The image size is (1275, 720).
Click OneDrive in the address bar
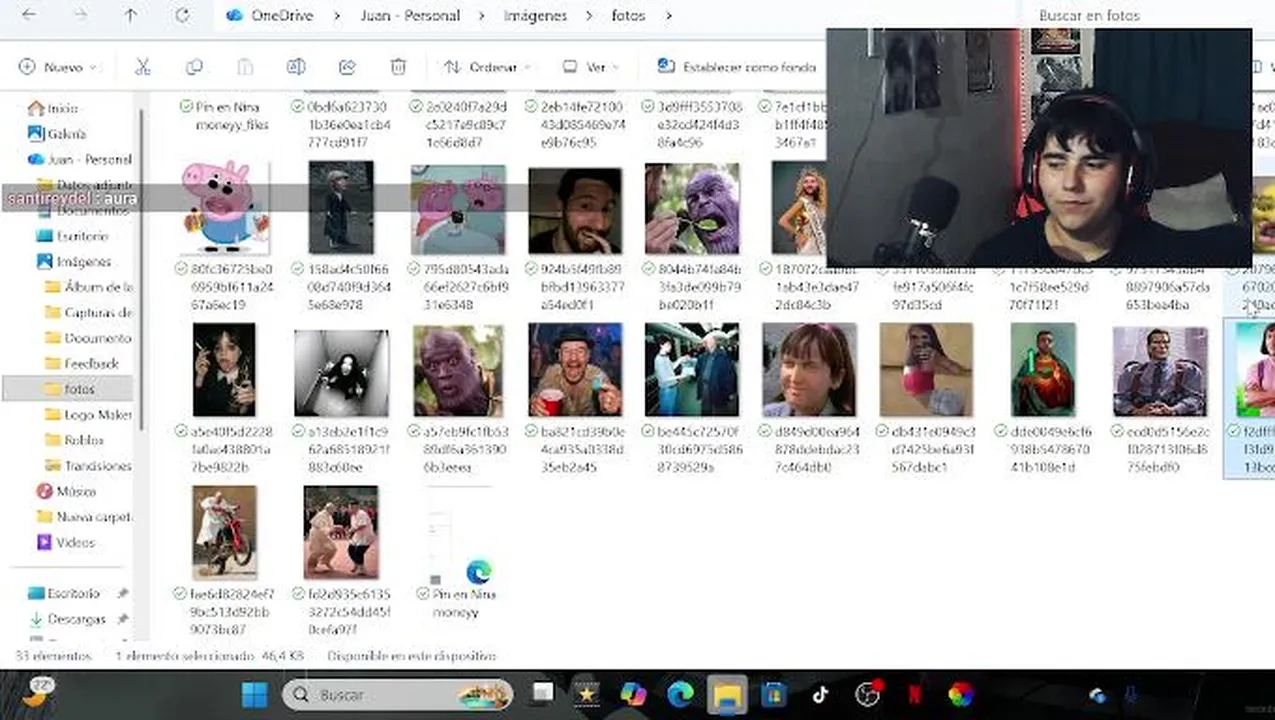(x=281, y=15)
